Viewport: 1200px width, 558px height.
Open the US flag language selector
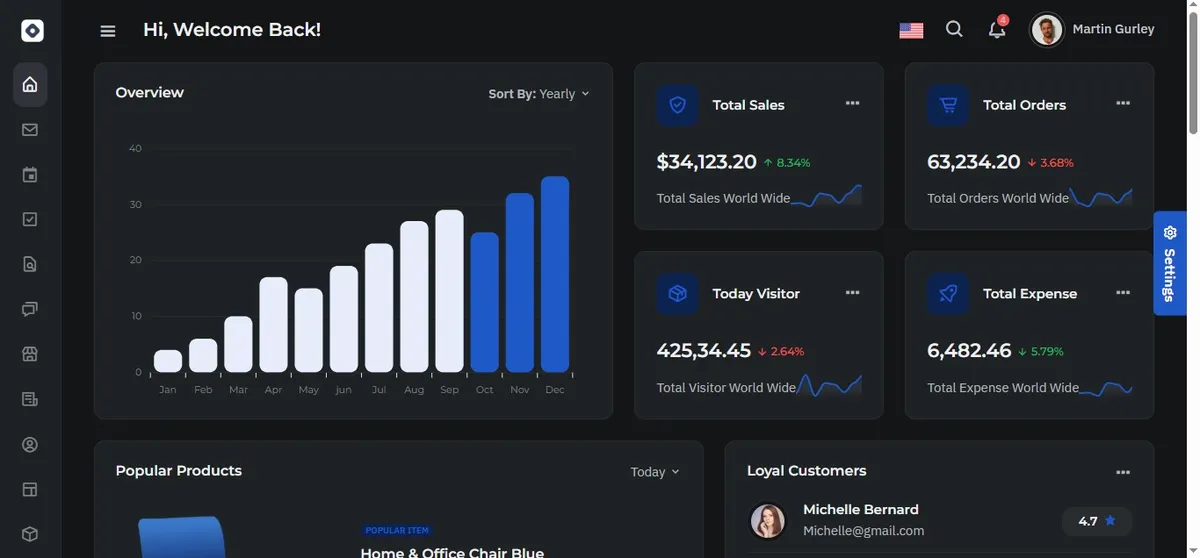point(911,31)
